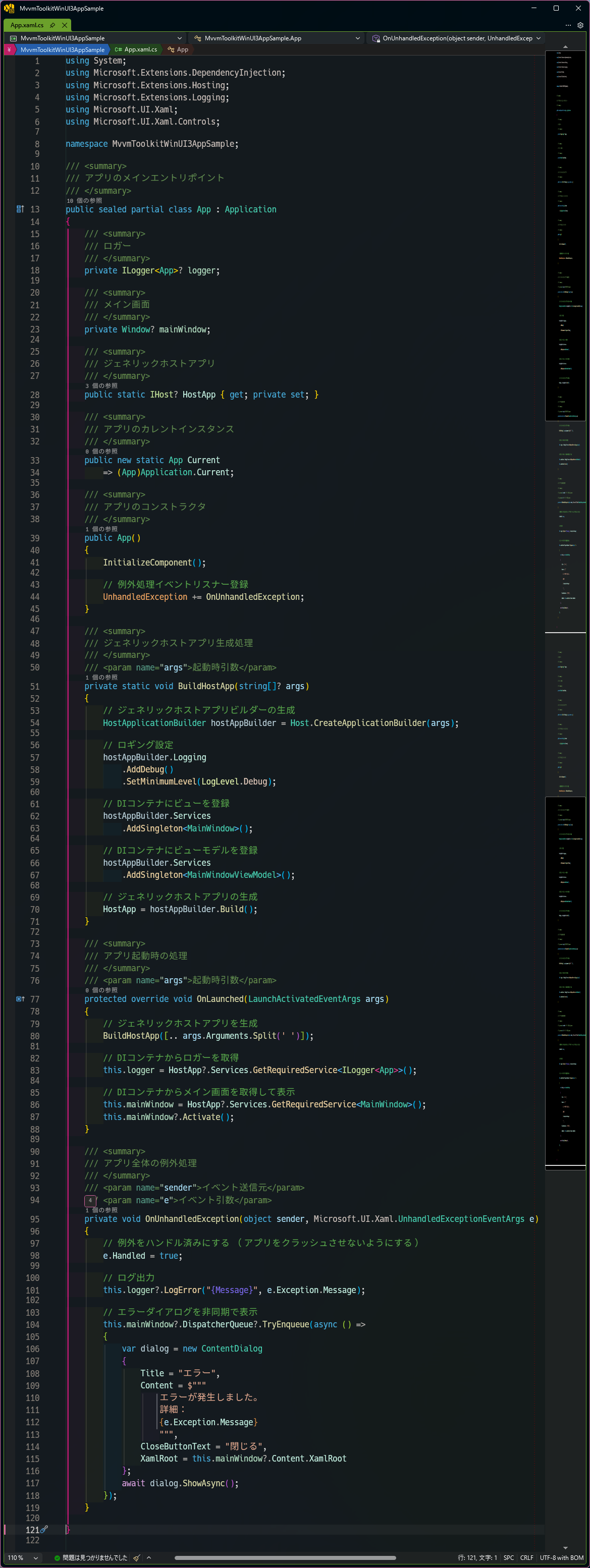Viewport: 590px width, 1568px height.
Task: Click the inheritance margin icon at line 13
Action: 20,209
